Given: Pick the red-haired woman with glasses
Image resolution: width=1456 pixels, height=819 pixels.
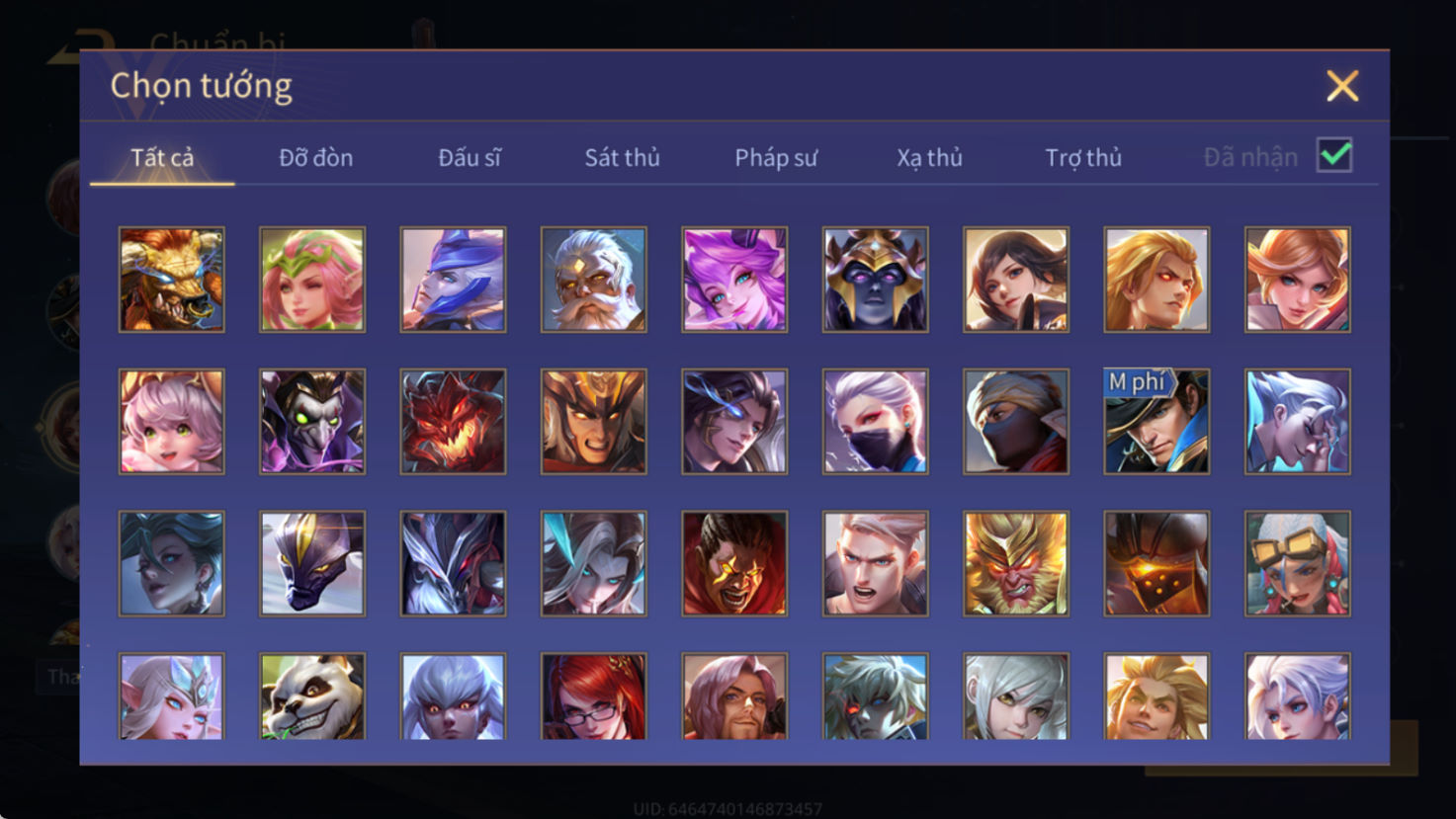Looking at the screenshot, I should [594, 696].
